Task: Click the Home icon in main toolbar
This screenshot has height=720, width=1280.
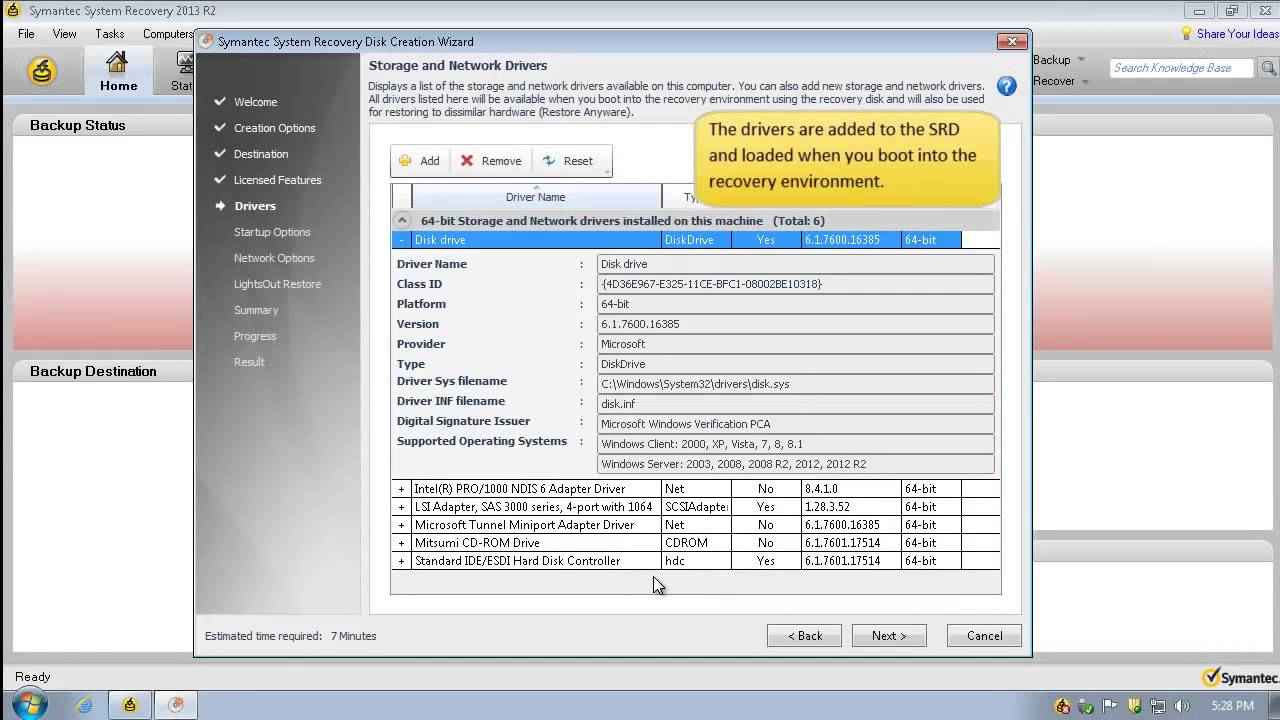Action: [x=118, y=64]
